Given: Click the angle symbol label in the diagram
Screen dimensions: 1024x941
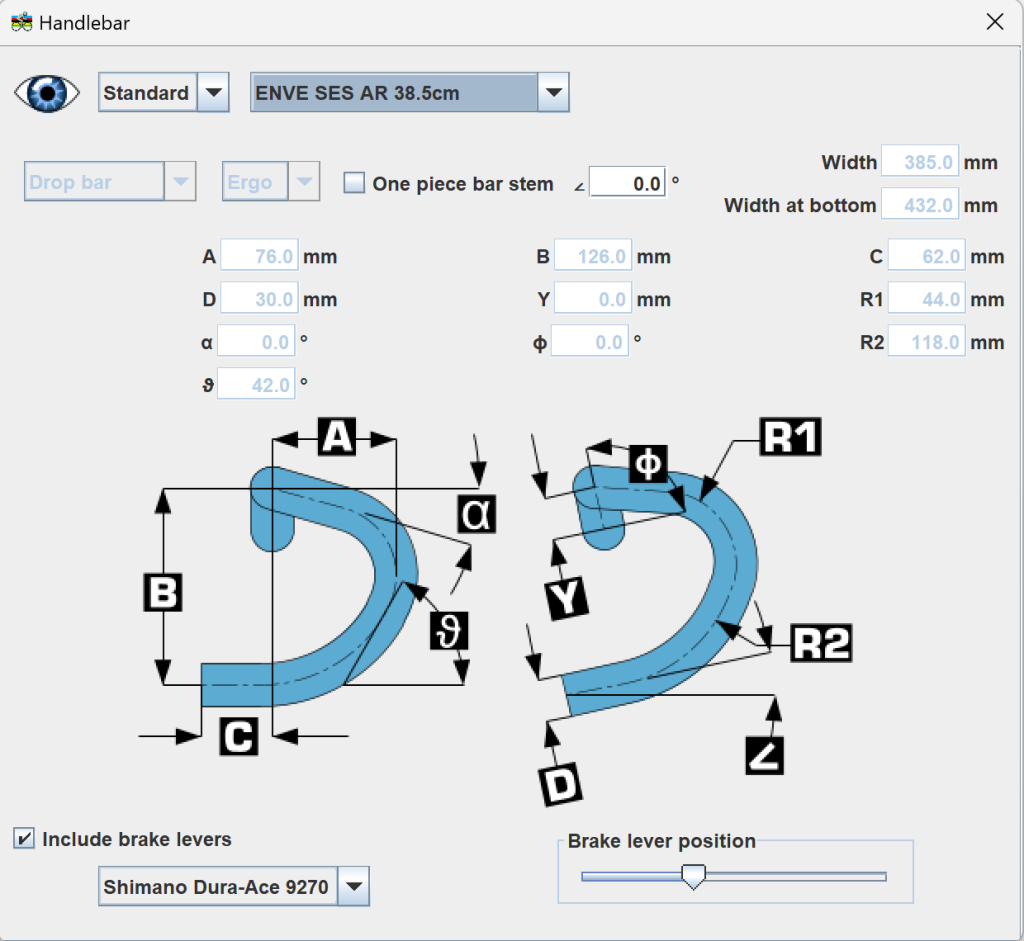Looking at the screenshot, I should point(764,756).
